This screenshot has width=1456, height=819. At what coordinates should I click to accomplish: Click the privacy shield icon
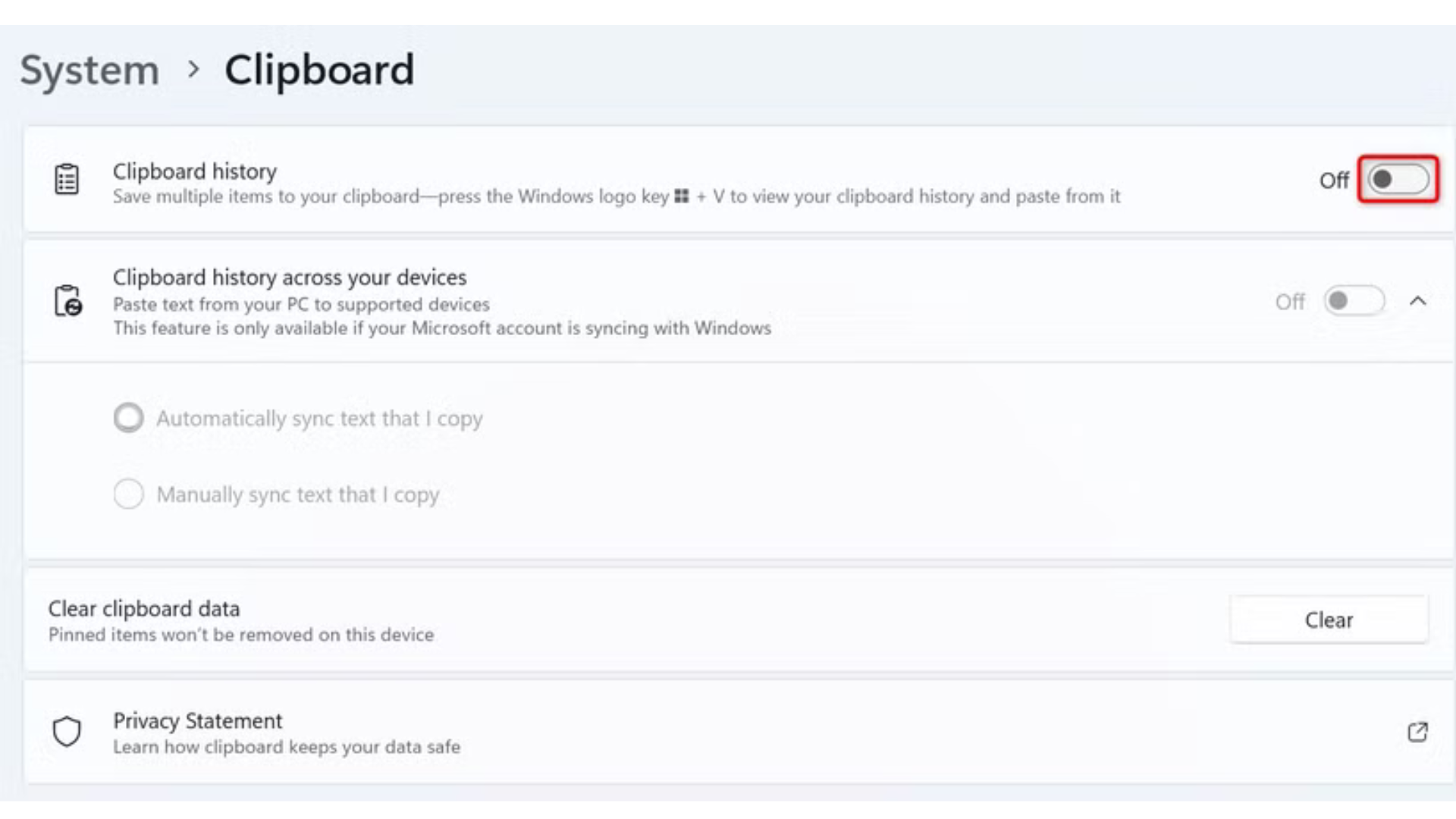point(67,732)
